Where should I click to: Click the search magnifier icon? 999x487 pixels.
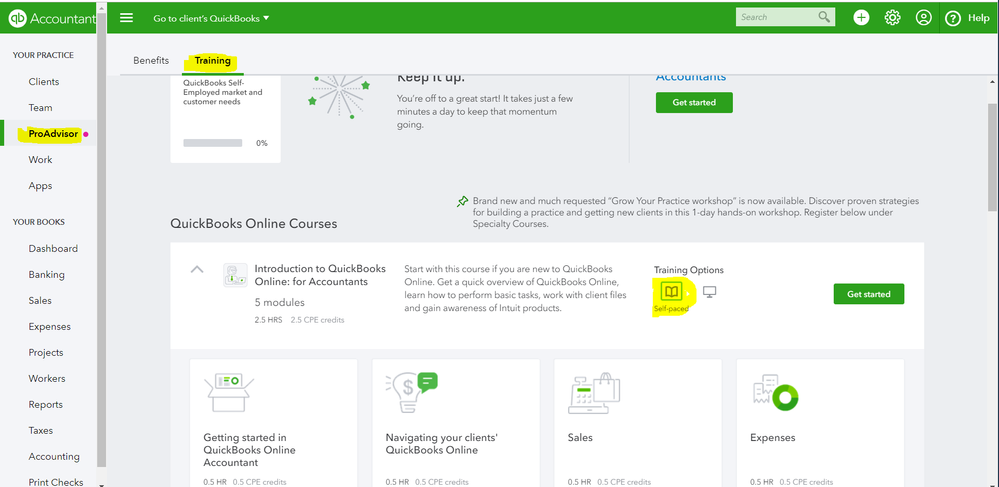point(824,17)
